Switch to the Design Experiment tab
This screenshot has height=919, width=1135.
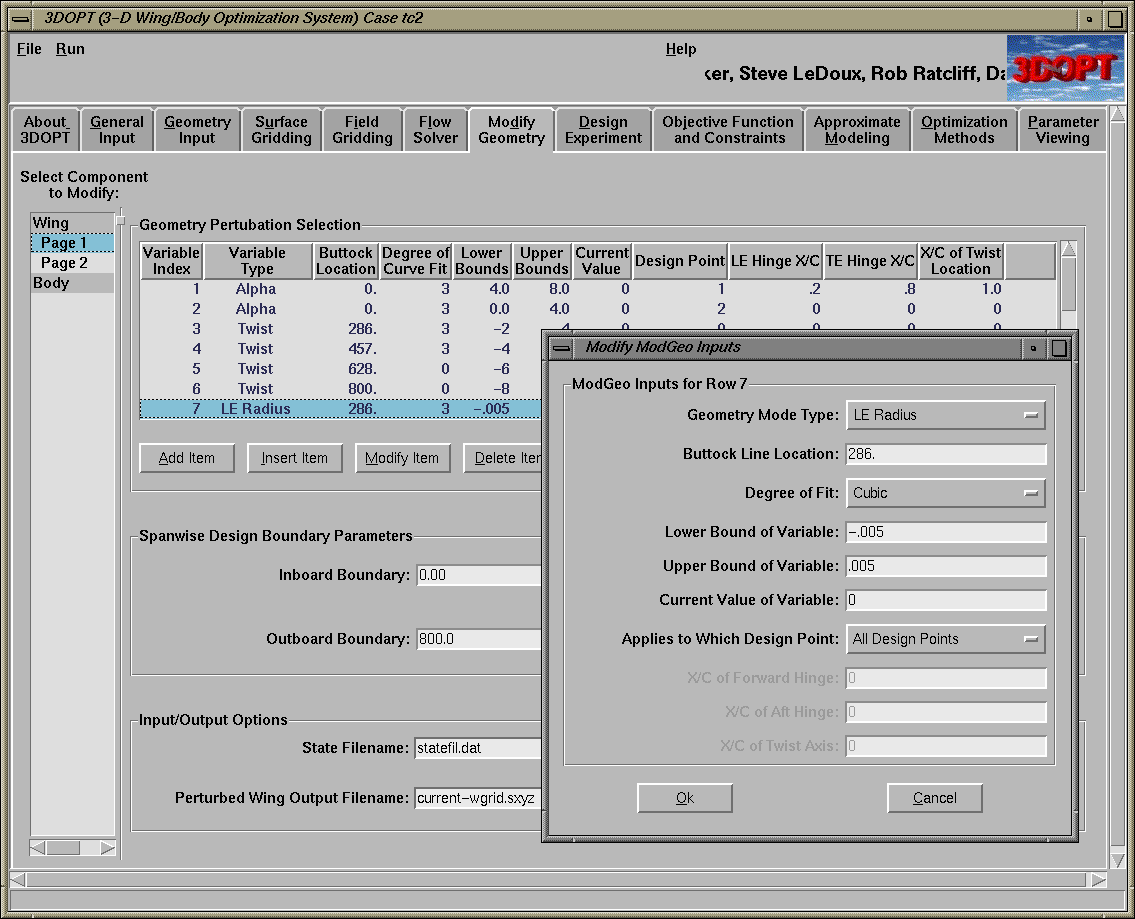pos(603,130)
